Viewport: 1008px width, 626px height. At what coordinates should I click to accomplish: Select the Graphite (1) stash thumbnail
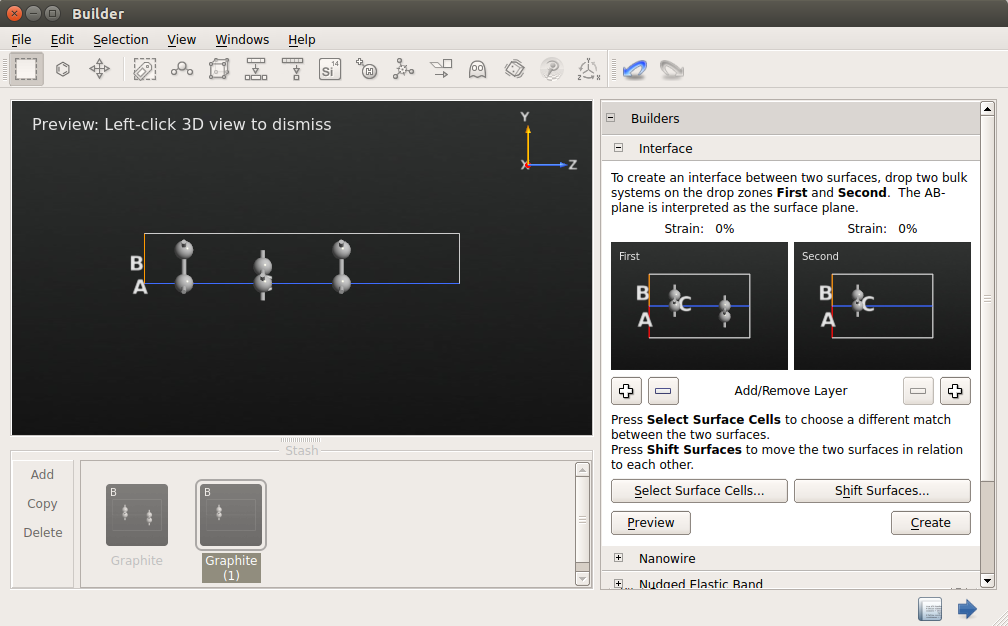pos(231,515)
